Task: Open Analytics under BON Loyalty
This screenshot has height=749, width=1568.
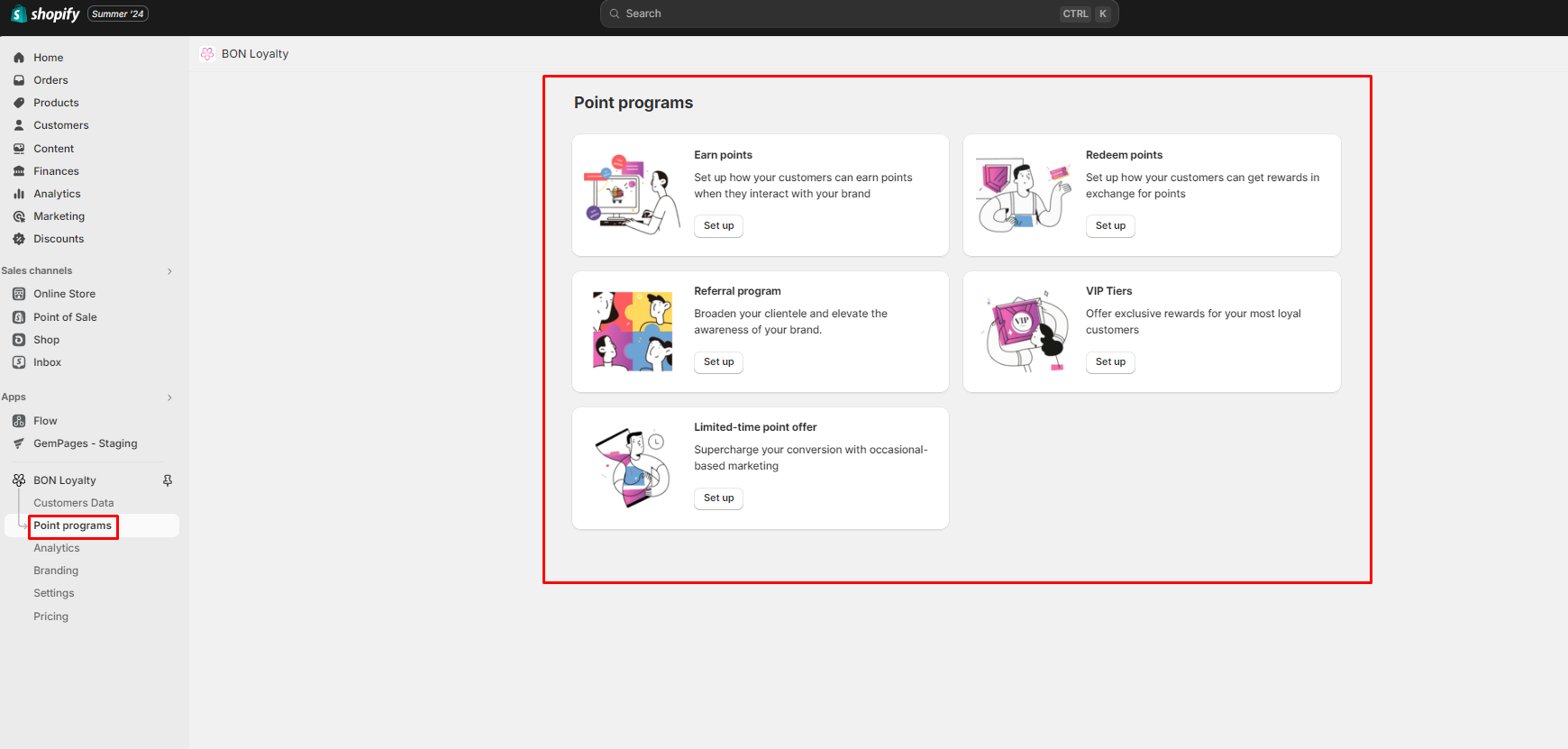Action: pos(57,548)
